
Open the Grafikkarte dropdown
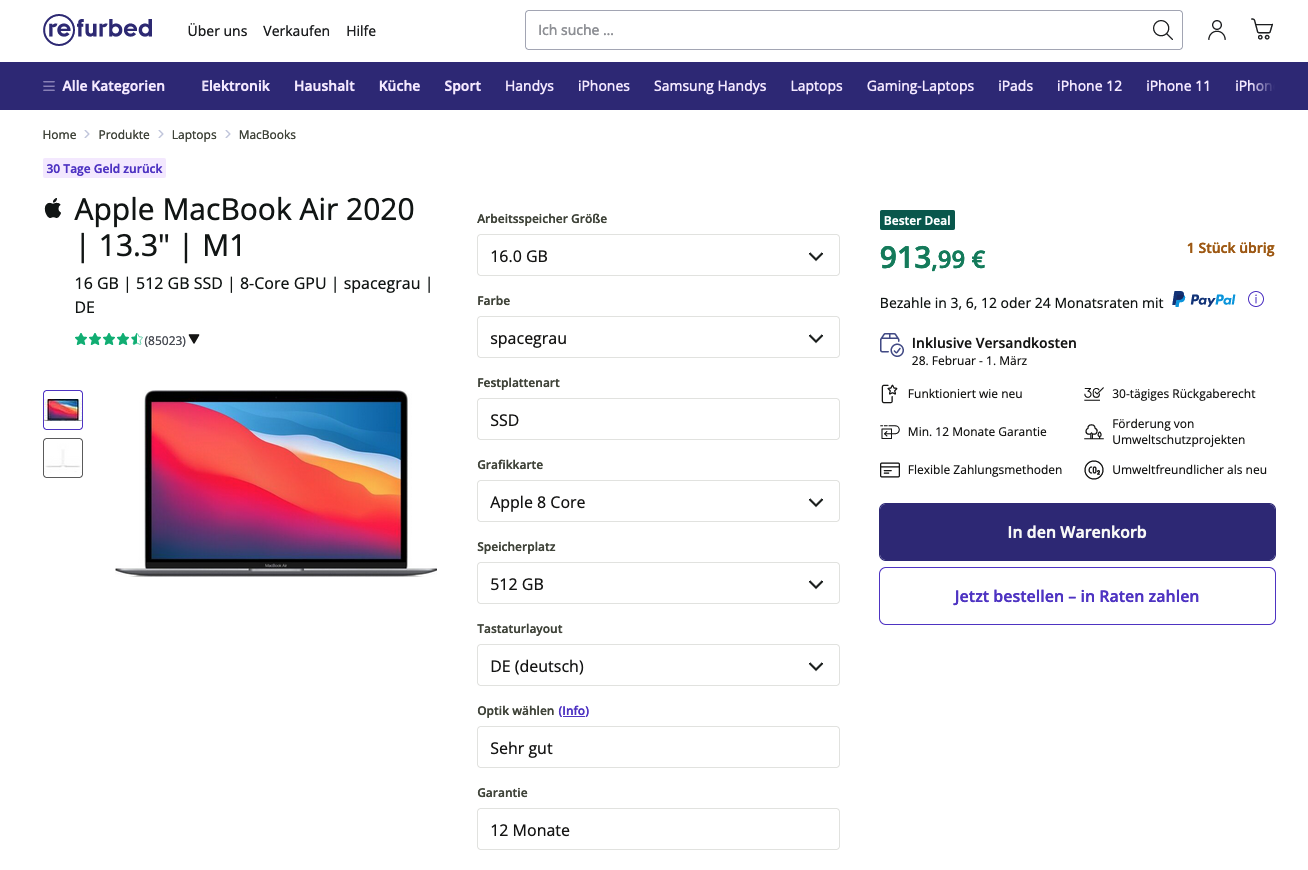[658, 501]
